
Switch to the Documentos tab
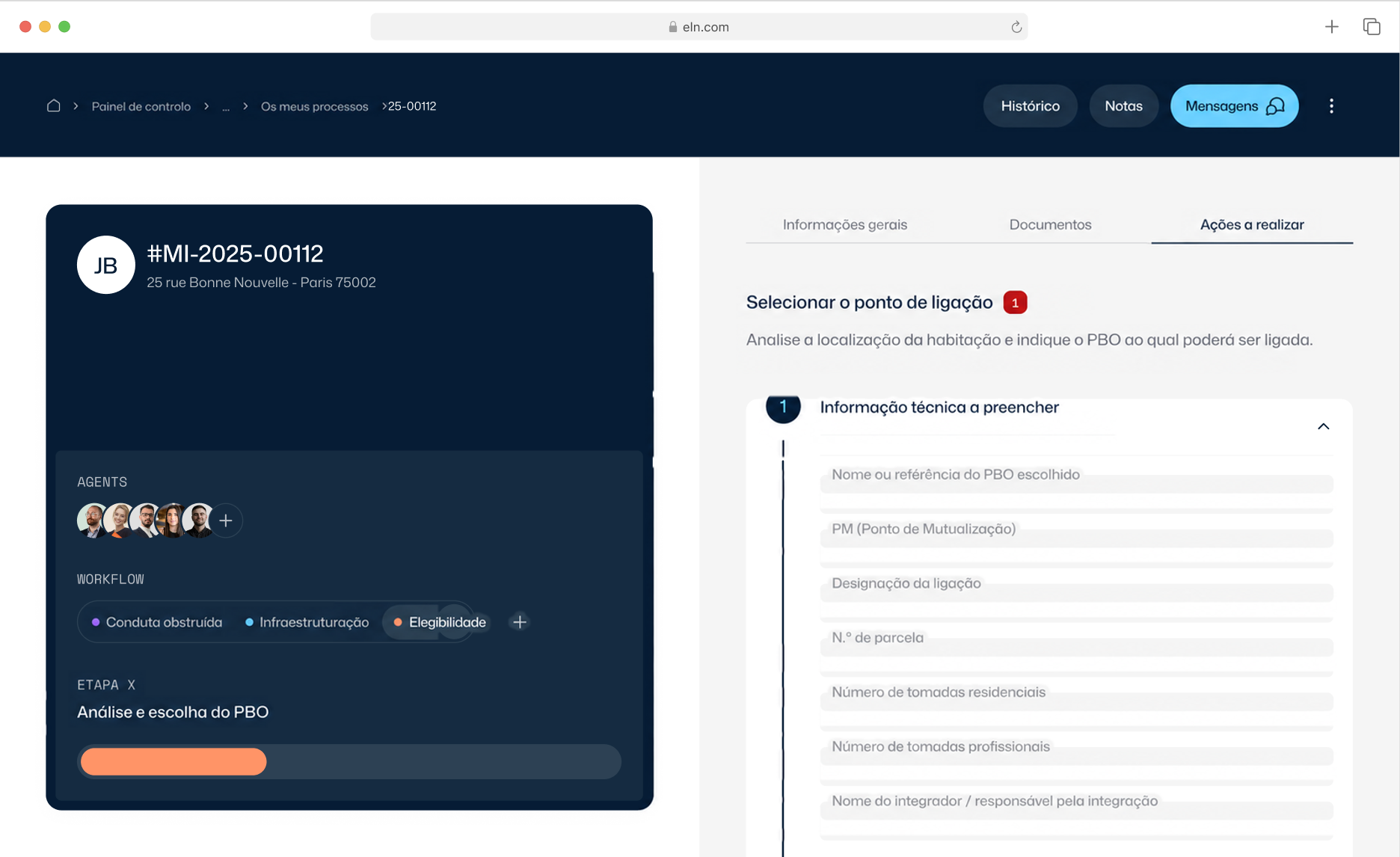(x=1050, y=224)
